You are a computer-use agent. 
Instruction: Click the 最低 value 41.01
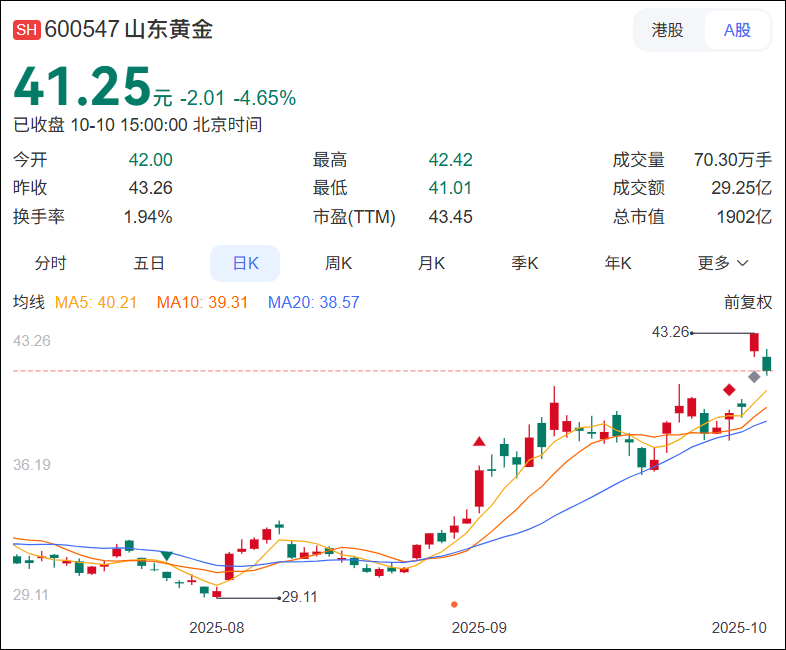click(450, 188)
